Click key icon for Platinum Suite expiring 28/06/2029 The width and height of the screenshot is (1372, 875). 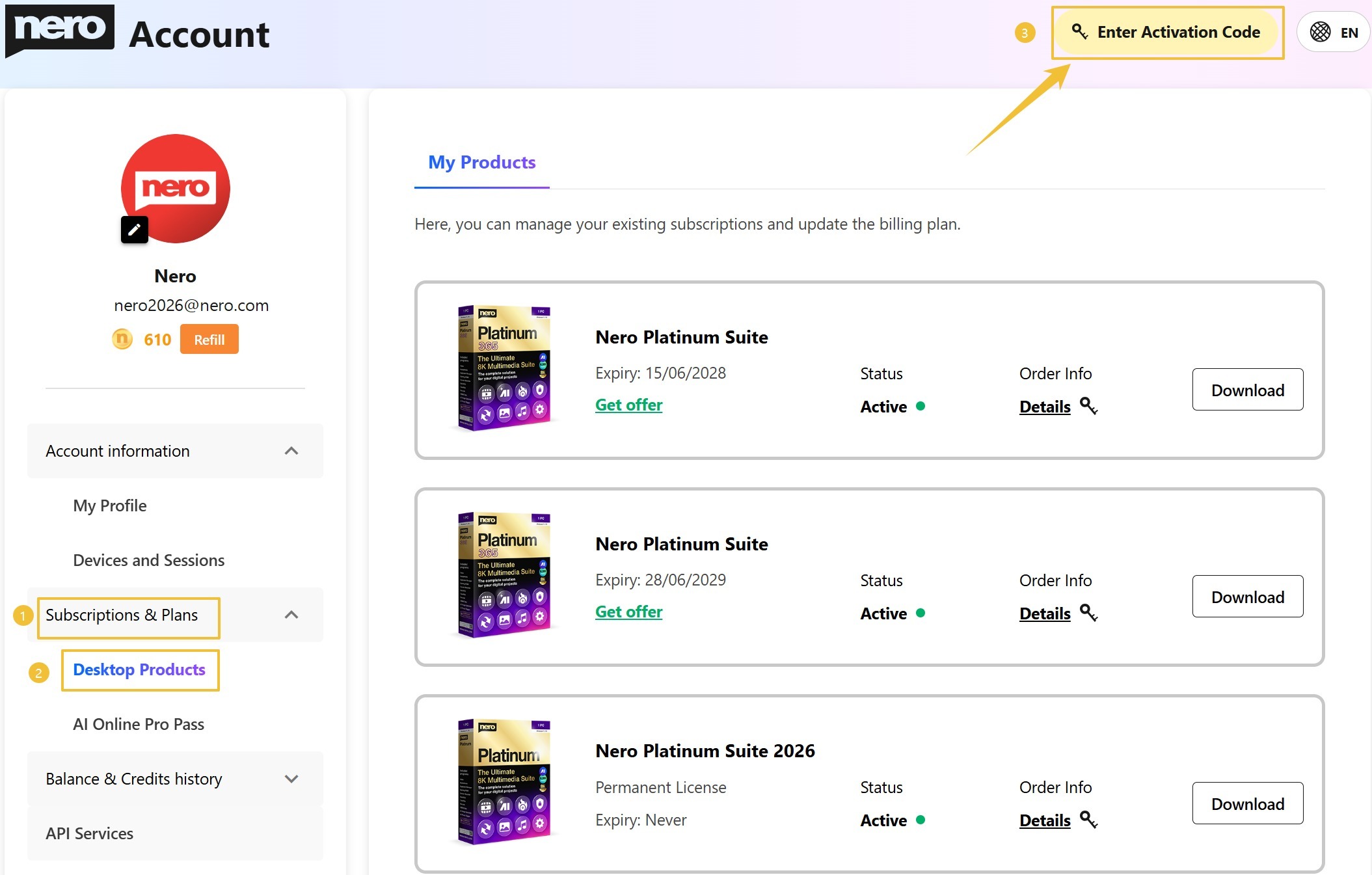click(1088, 613)
